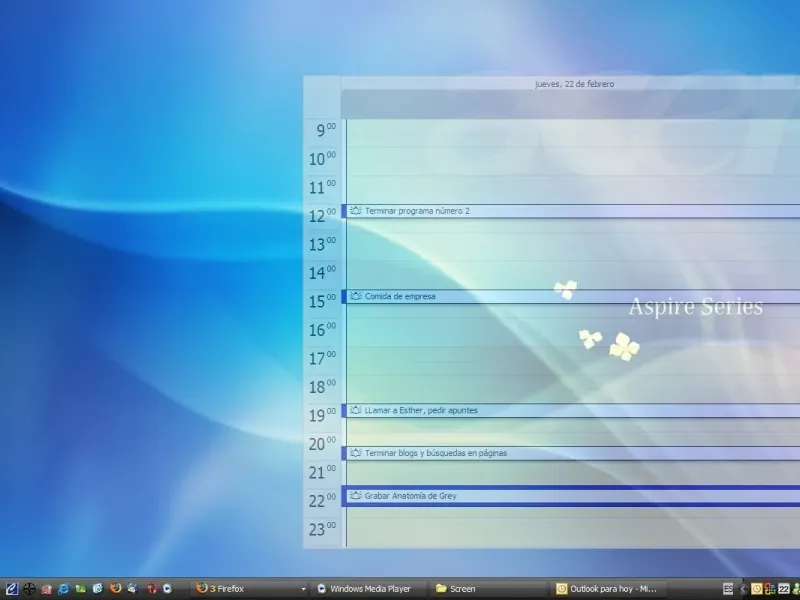Screen dimensions: 800x600
Task: Expand the Firefox taskbar group dropdown arrow
Action: click(304, 589)
